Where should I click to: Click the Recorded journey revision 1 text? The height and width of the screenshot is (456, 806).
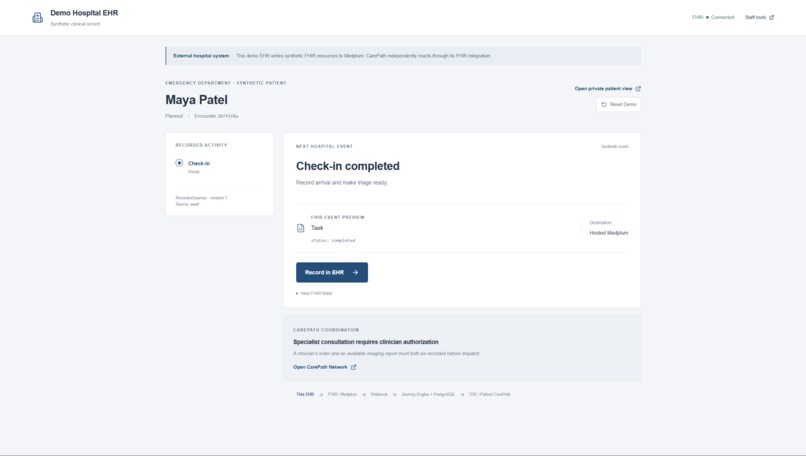coord(201,198)
